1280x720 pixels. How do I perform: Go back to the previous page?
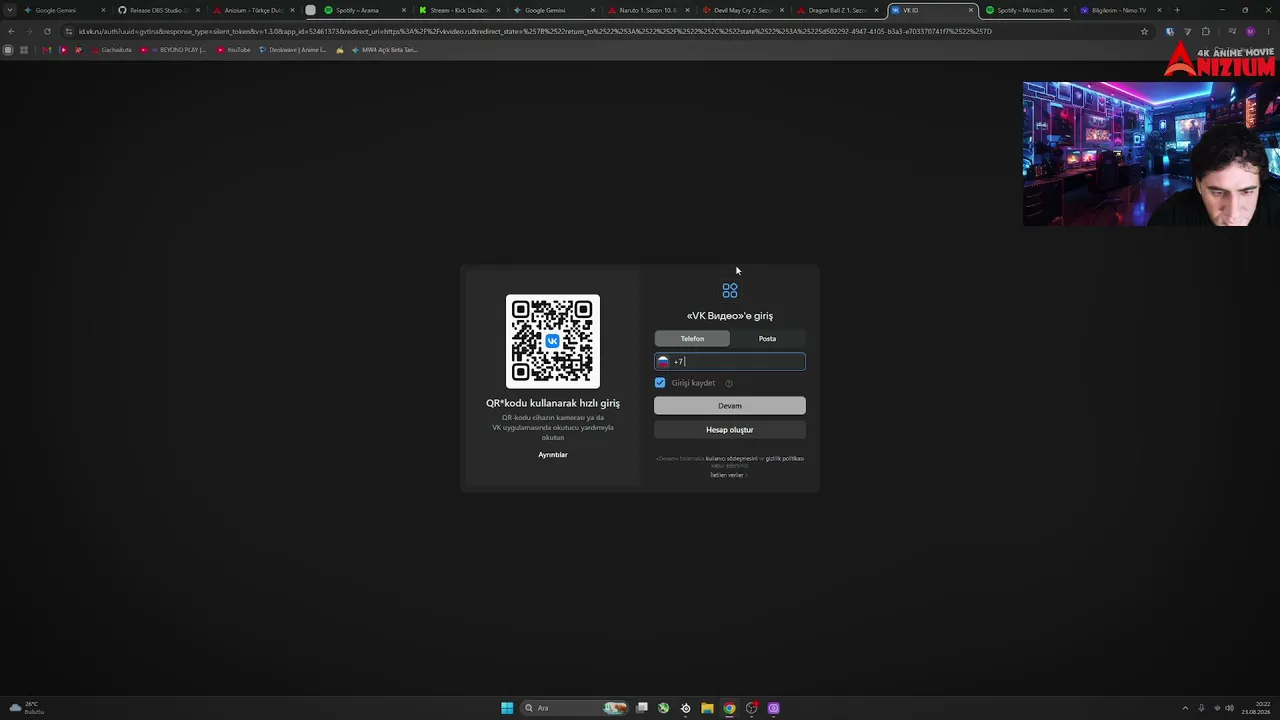coord(11,31)
